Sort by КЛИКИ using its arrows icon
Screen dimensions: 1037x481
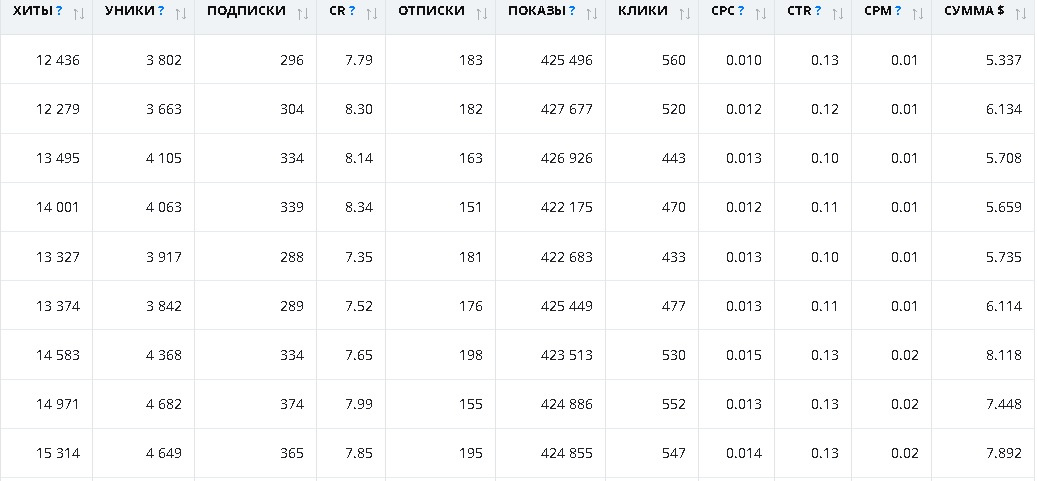pos(685,13)
